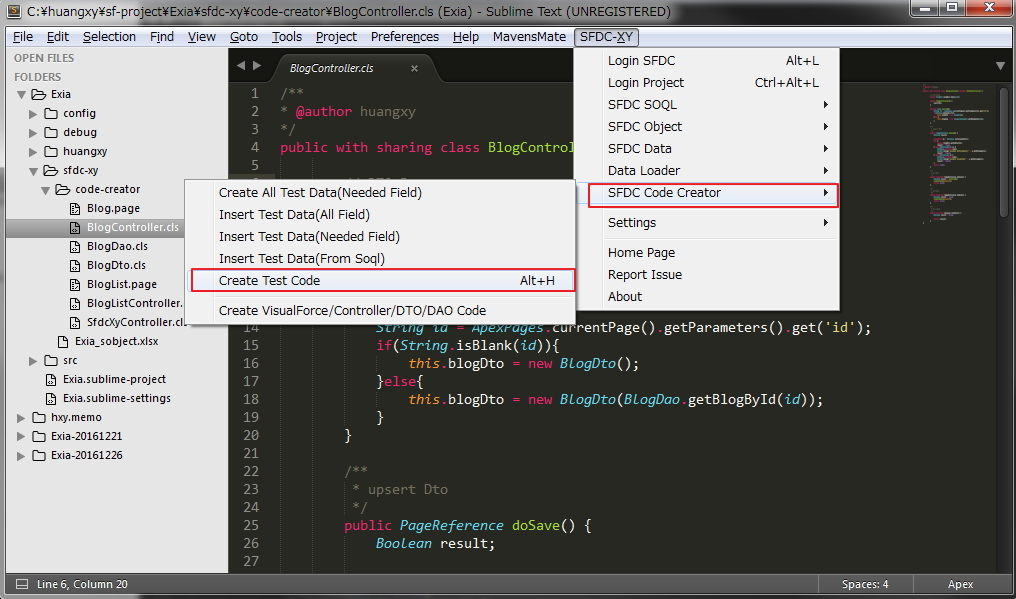Collapse the Exia folder
Screen dimensions: 1016x599
tap(21, 95)
